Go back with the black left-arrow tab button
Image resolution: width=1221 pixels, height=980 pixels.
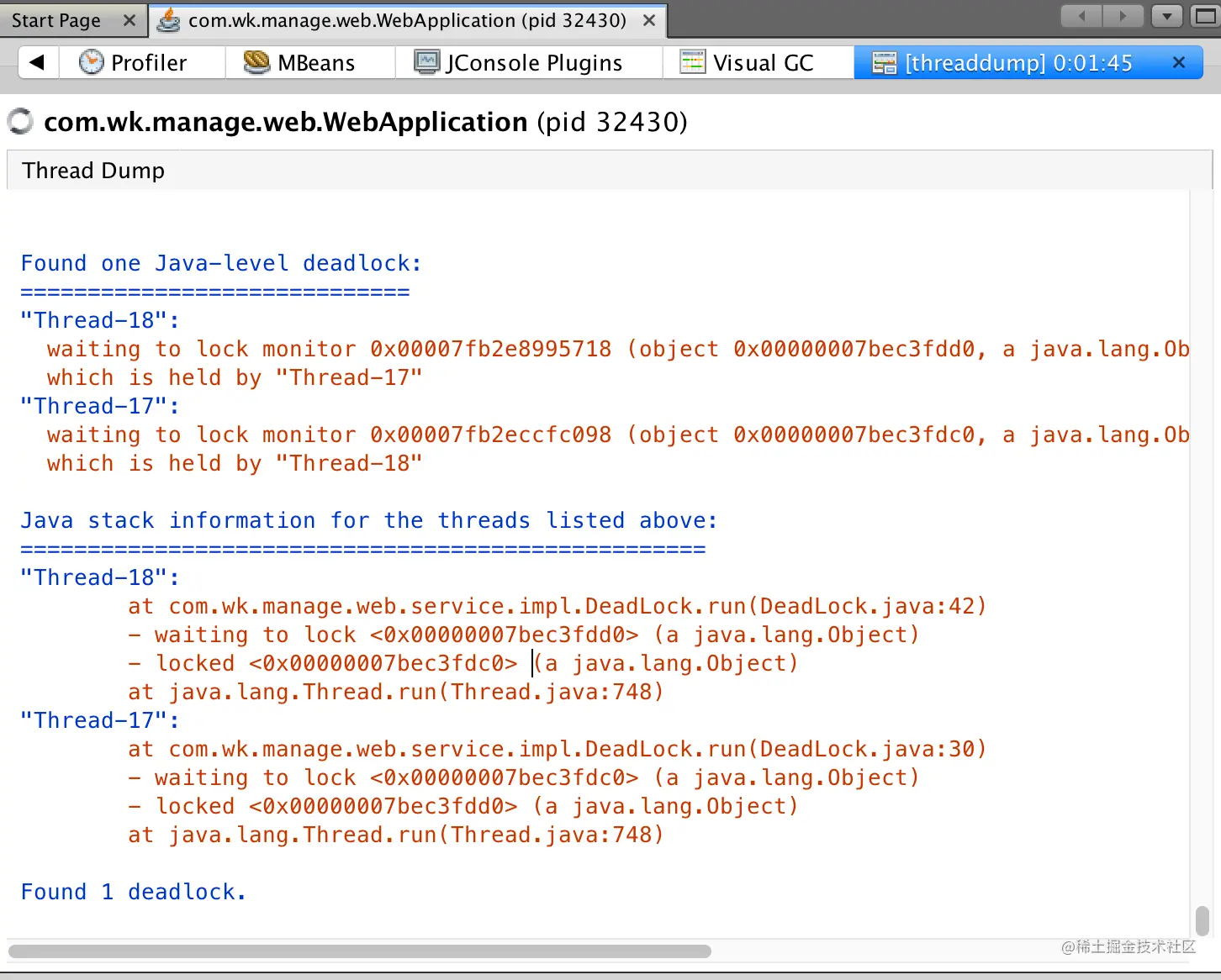point(37,62)
